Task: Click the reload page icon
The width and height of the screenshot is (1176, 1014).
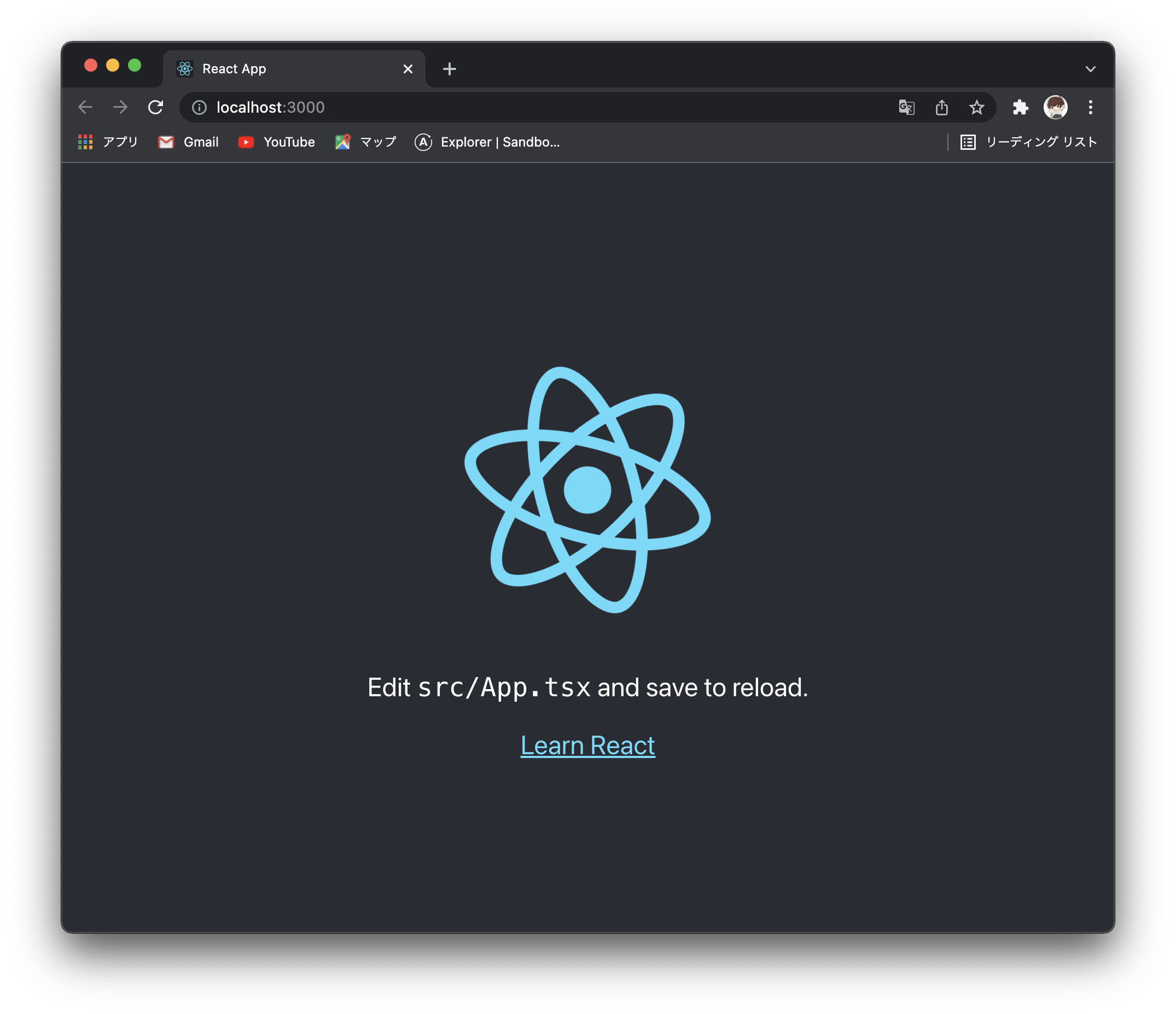Action: (x=155, y=107)
